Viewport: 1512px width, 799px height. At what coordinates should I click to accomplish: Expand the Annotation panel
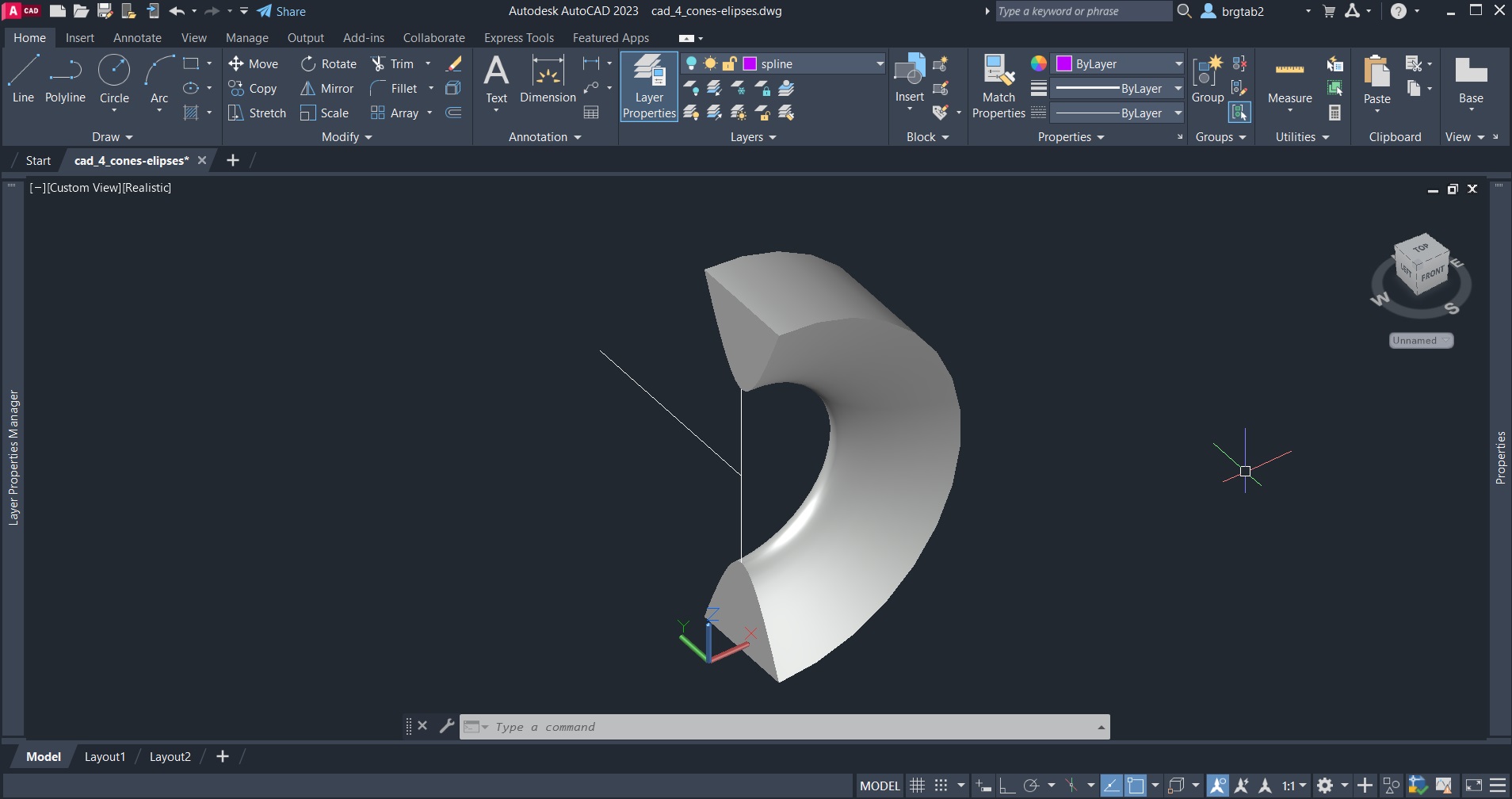point(545,137)
